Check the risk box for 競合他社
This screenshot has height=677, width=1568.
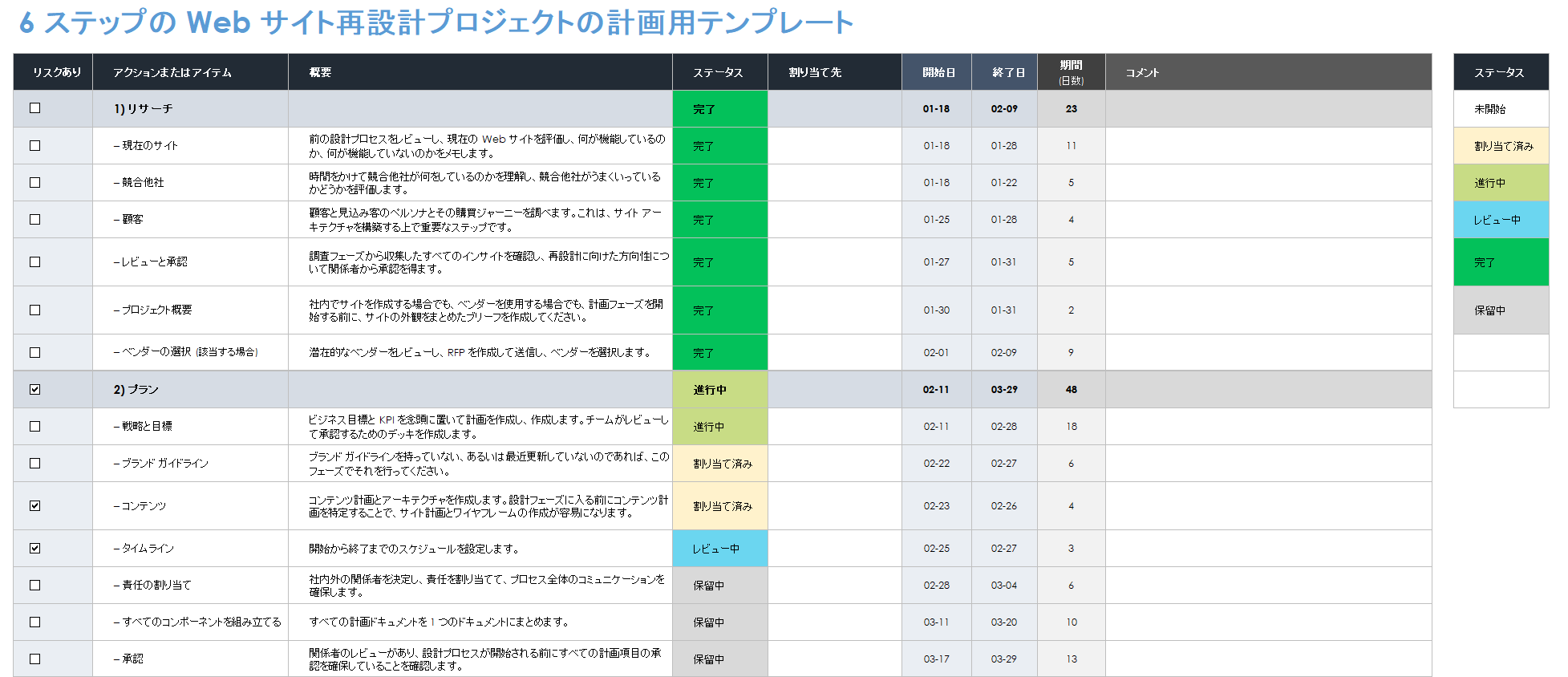click(x=34, y=183)
